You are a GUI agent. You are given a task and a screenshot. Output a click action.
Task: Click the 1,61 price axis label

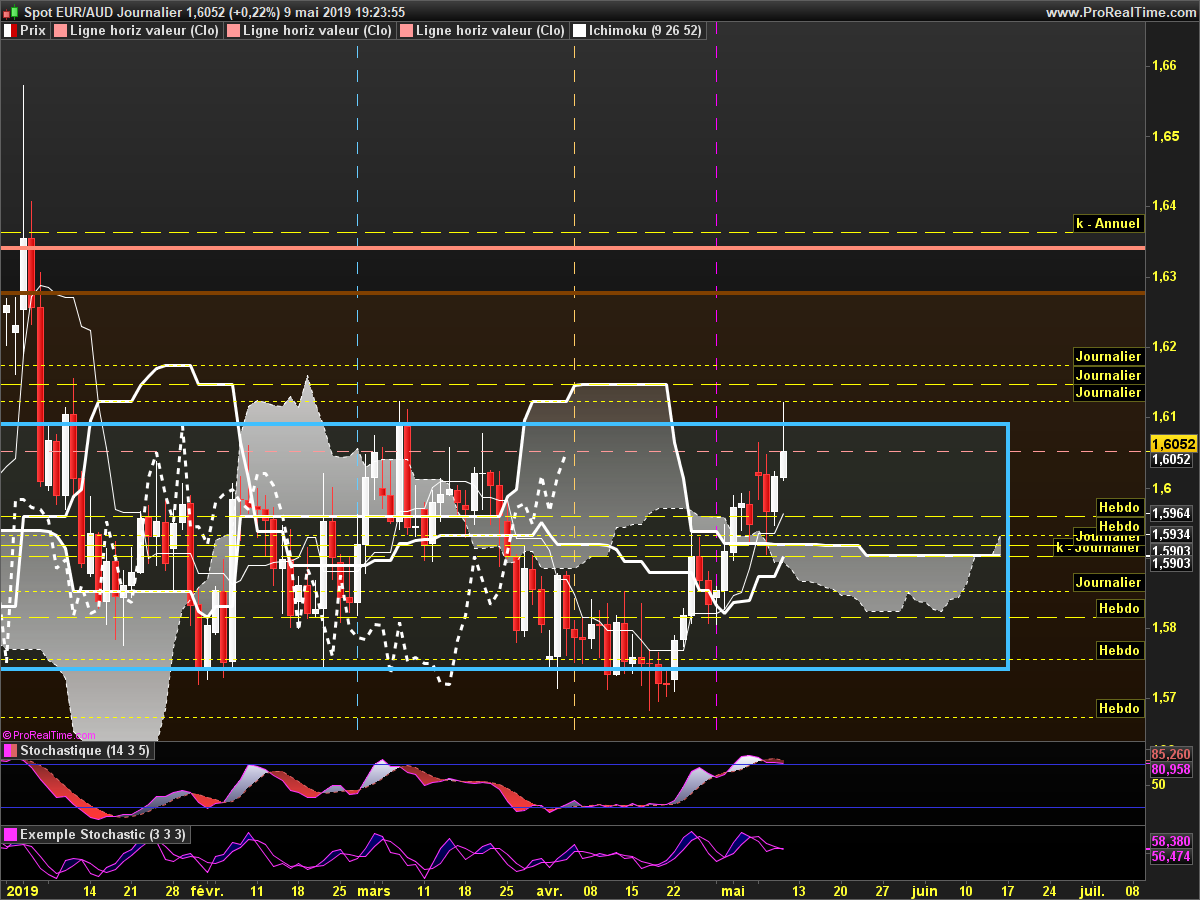pyautogui.click(x=1164, y=417)
